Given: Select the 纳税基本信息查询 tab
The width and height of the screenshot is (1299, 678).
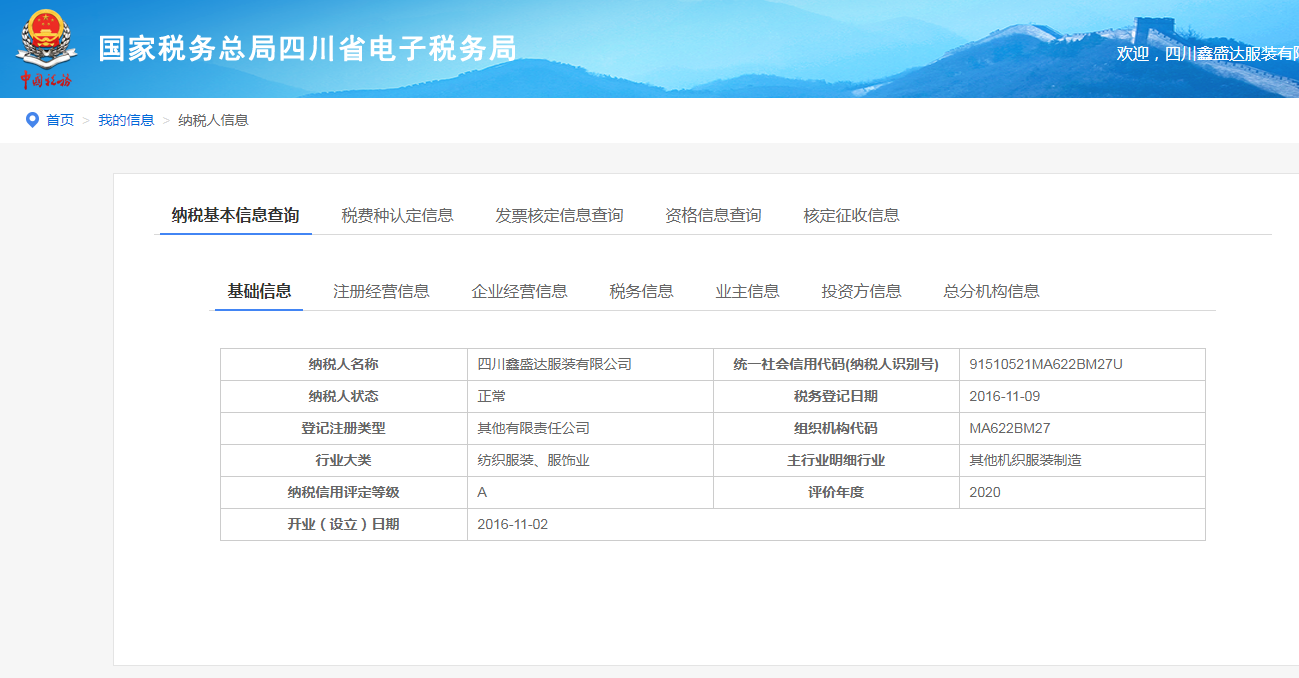Looking at the screenshot, I should (235, 215).
